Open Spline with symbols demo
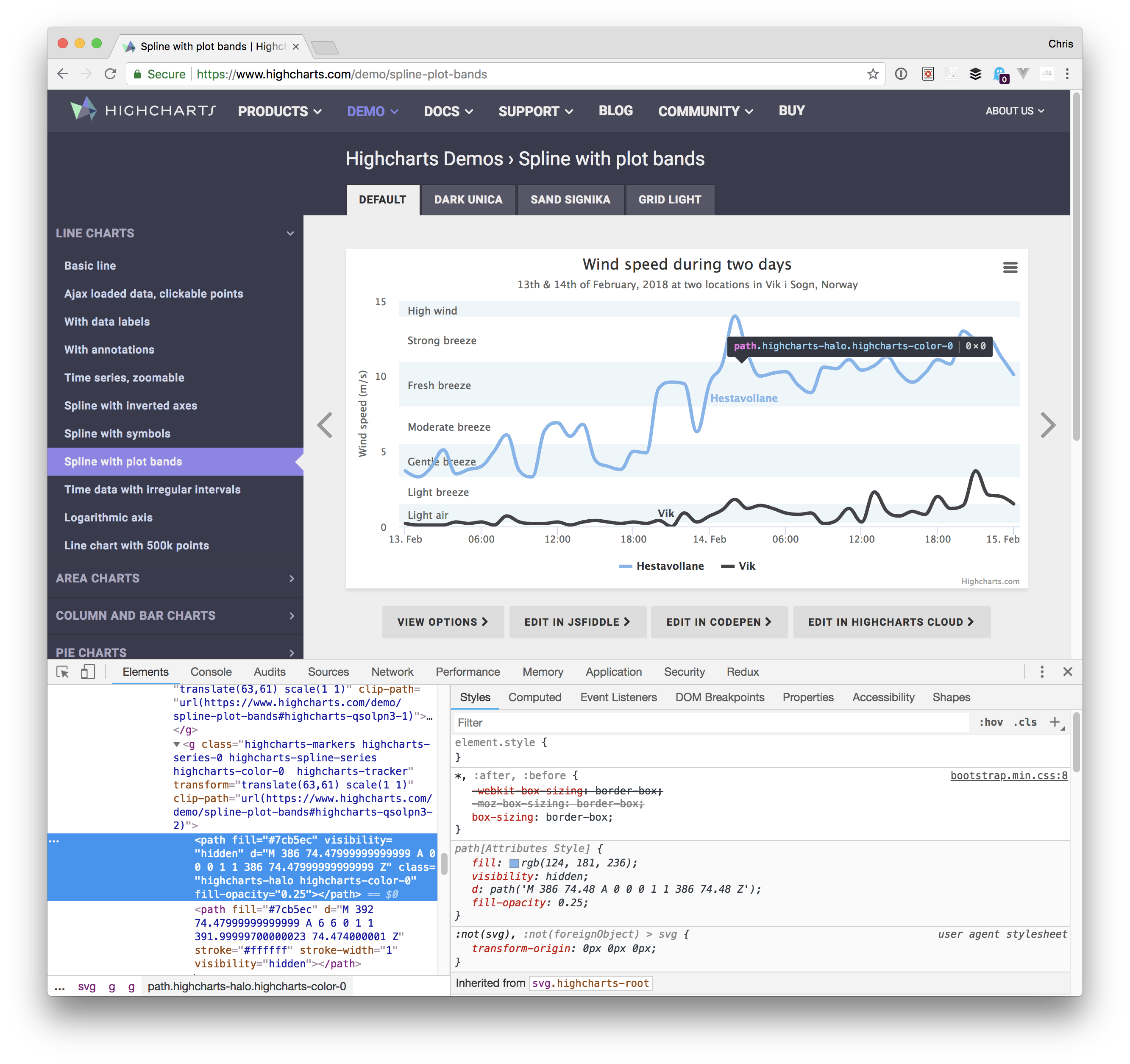 [117, 433]
